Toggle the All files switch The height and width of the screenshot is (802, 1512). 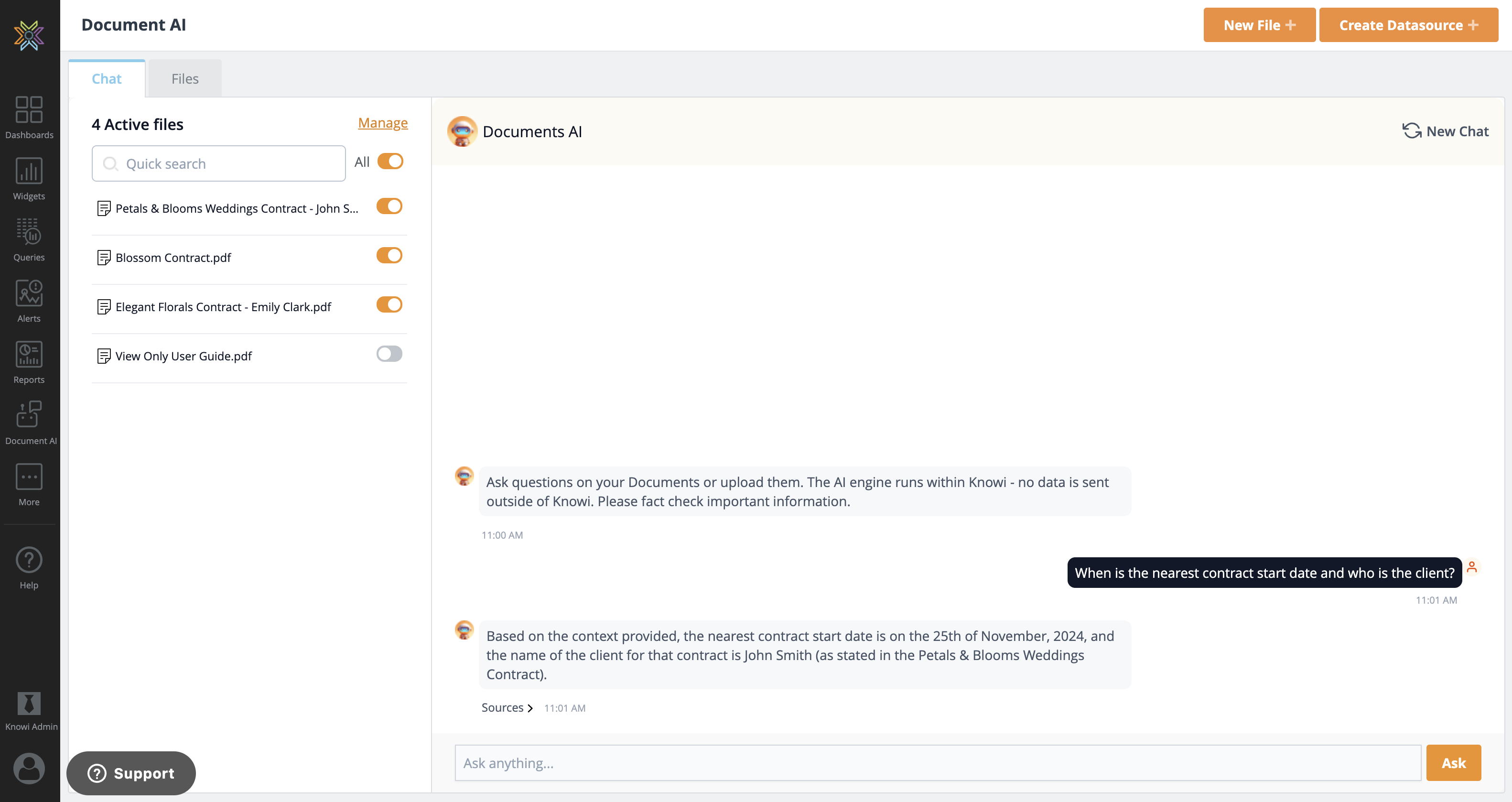click(390, 162)
